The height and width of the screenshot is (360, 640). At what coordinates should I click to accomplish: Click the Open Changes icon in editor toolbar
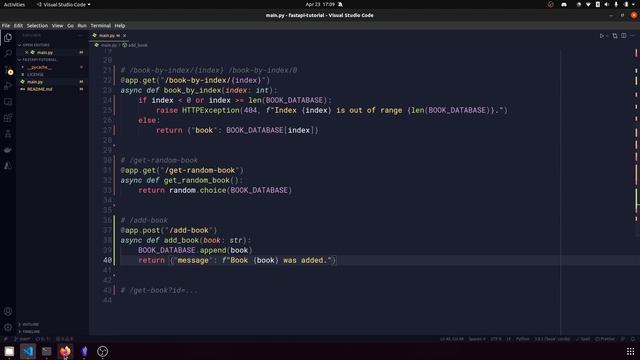(615, 36)
